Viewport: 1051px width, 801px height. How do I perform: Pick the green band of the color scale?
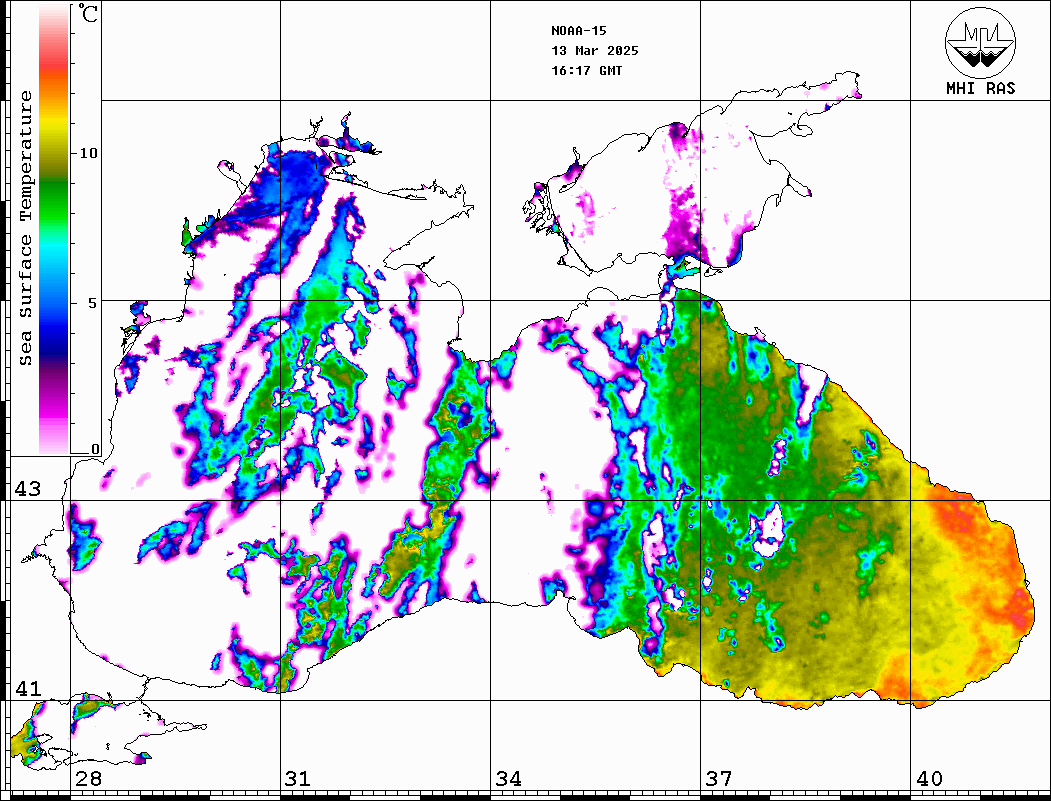[x=54, y=201]
